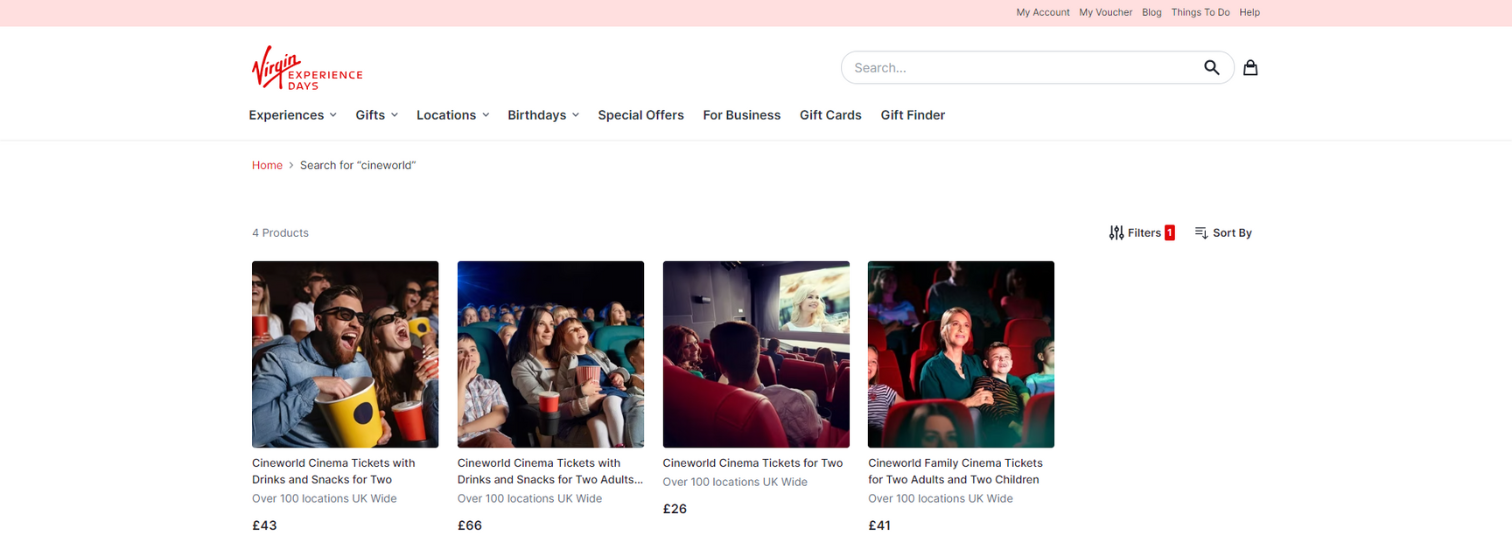This screenshot has height=535, width=1512.
Task: Click inside the Search input field
Action: coord(1020,68)
